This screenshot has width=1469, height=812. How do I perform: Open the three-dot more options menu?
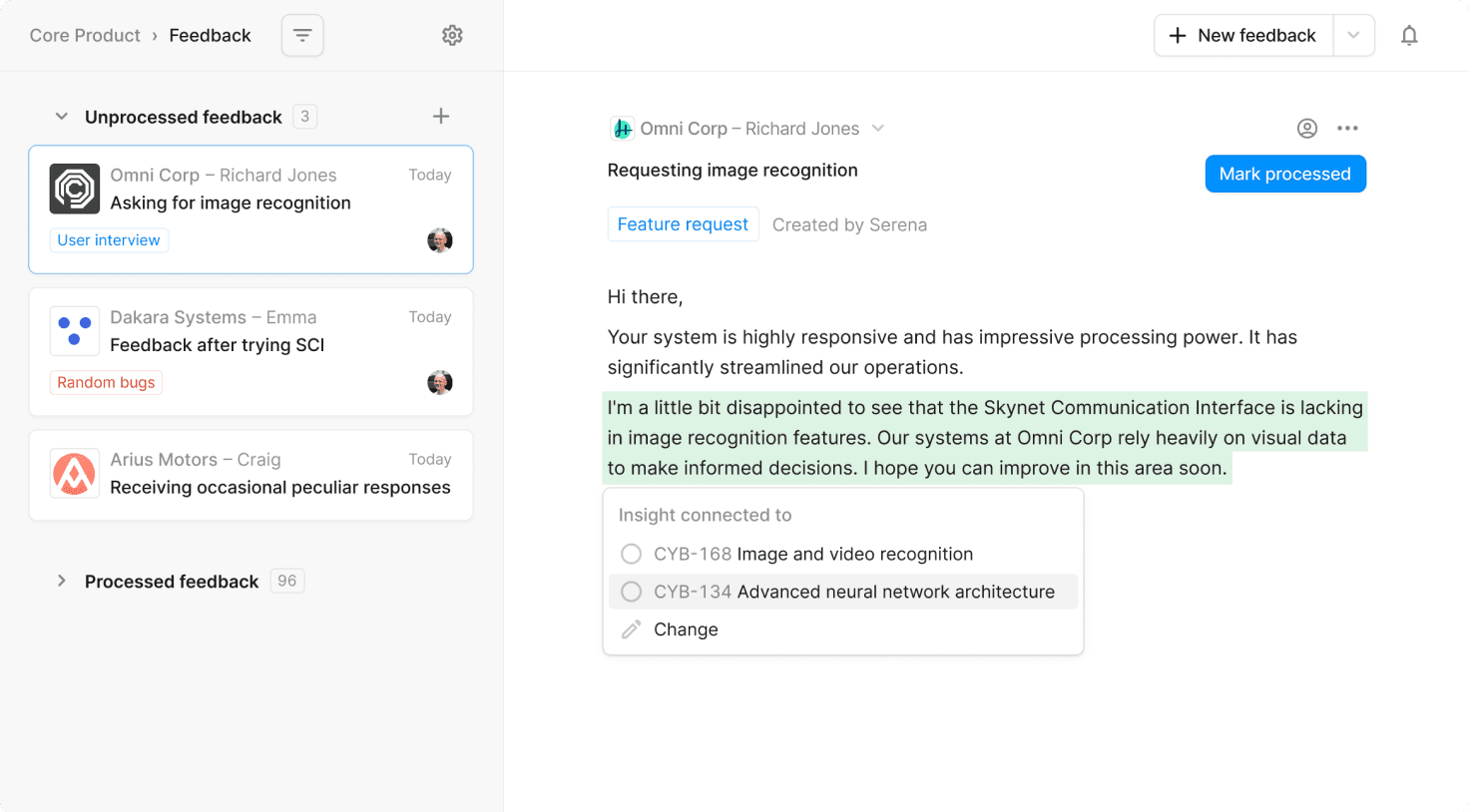pyautogui.click(x=1347, y=128)
